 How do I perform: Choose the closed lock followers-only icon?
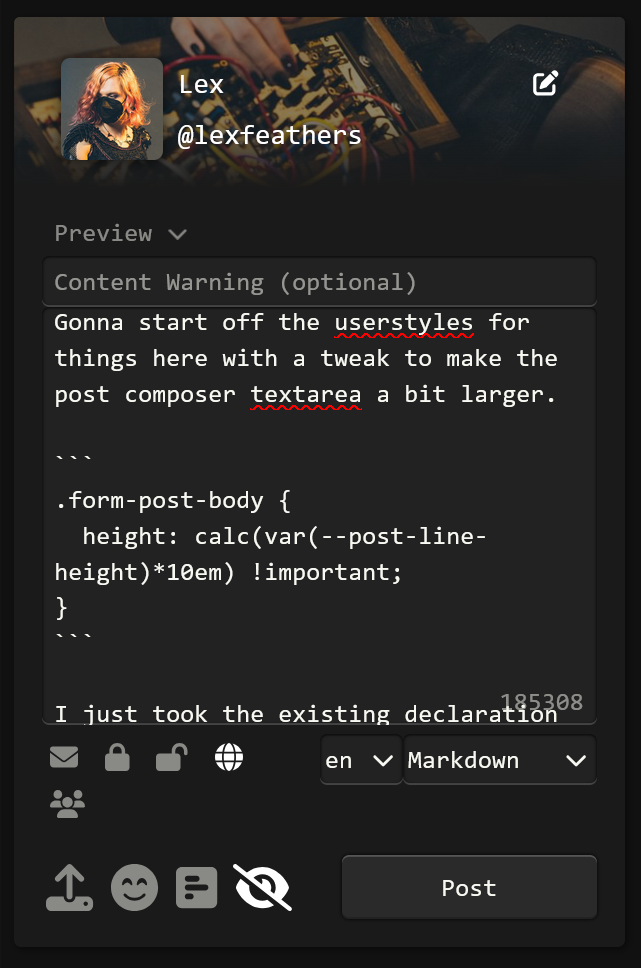[x=117, y=759]
